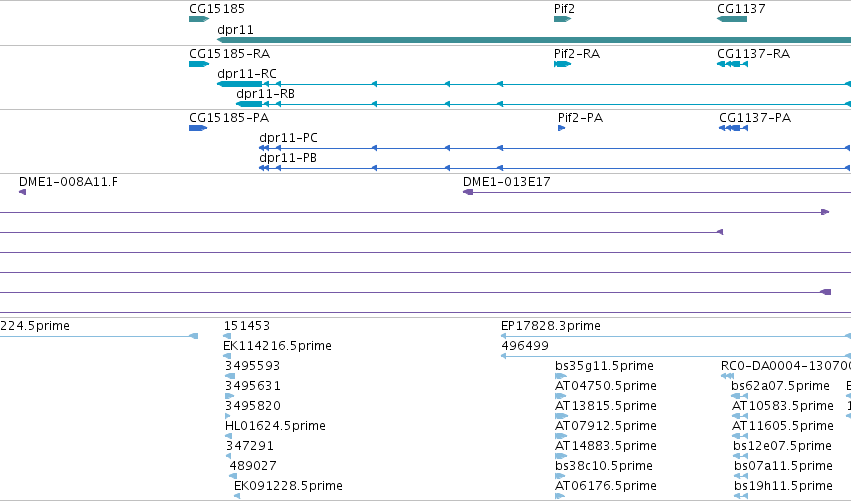Viewport: 851px width, 501px height.
Task: Click the Pif2 gene arrow glyph
Action: (562, 19)
